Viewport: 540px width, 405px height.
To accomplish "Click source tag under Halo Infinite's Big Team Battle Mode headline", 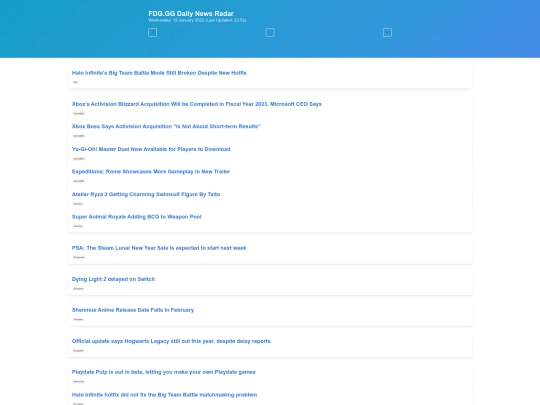I will (x=75, y=82).
